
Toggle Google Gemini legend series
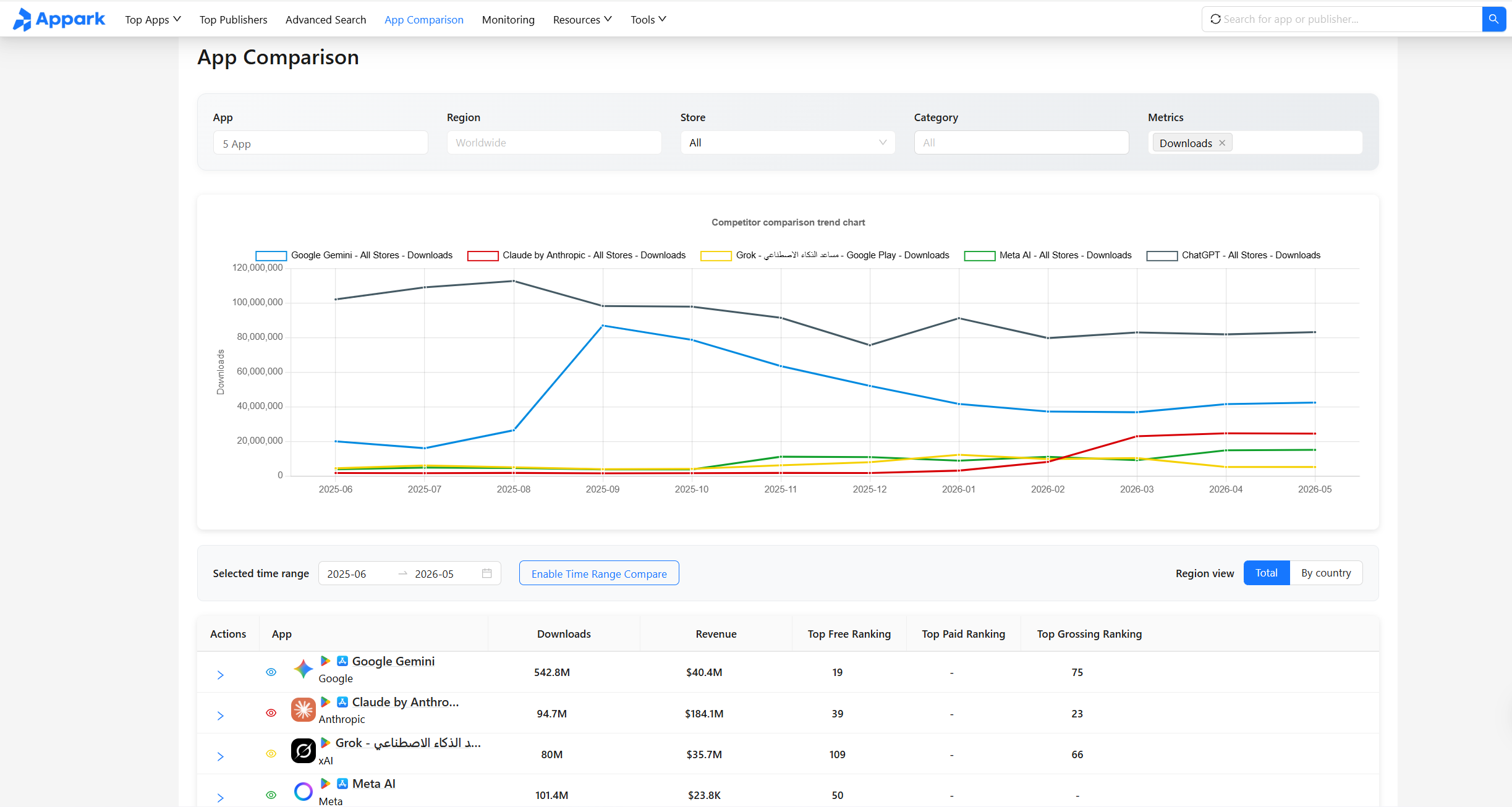click(354, 255)
